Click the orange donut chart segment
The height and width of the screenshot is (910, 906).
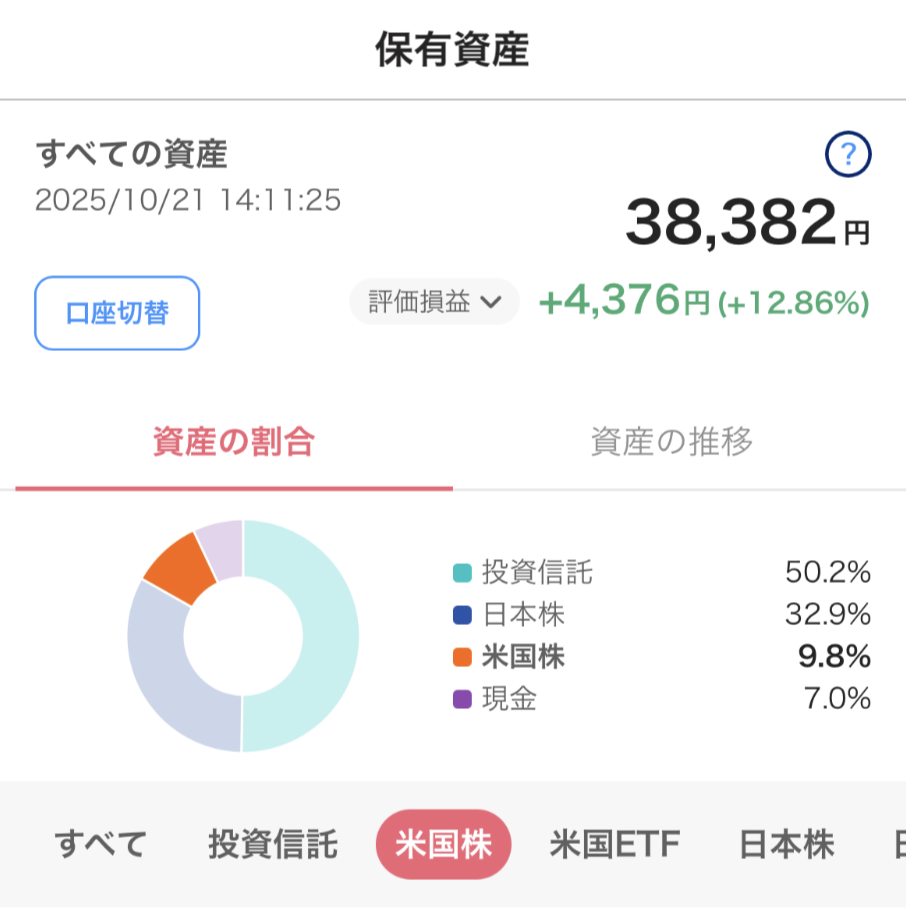point(180,570)
